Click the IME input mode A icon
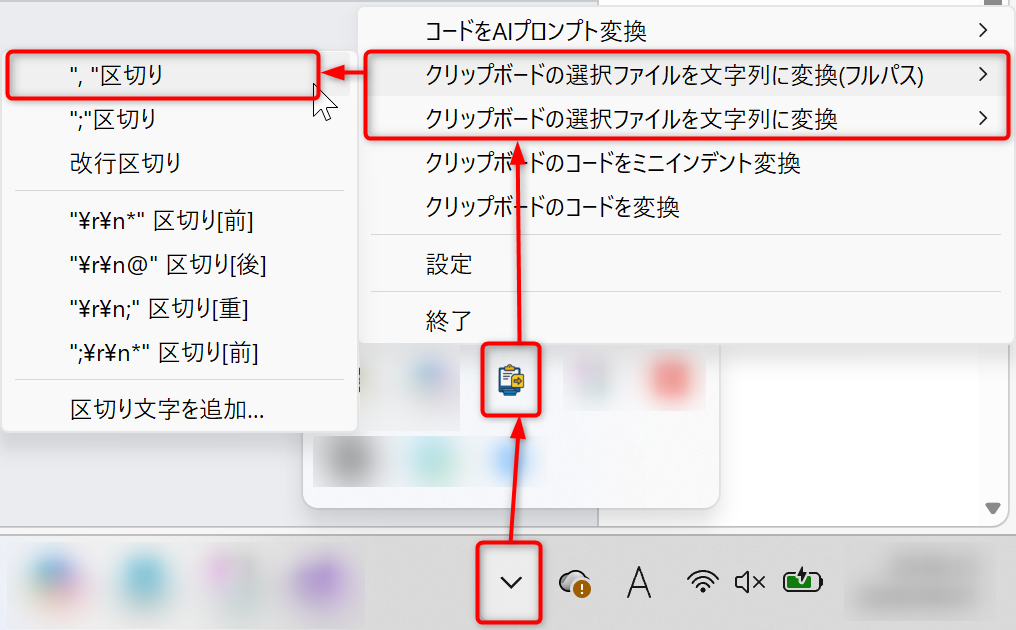 [x=639, y=582]
